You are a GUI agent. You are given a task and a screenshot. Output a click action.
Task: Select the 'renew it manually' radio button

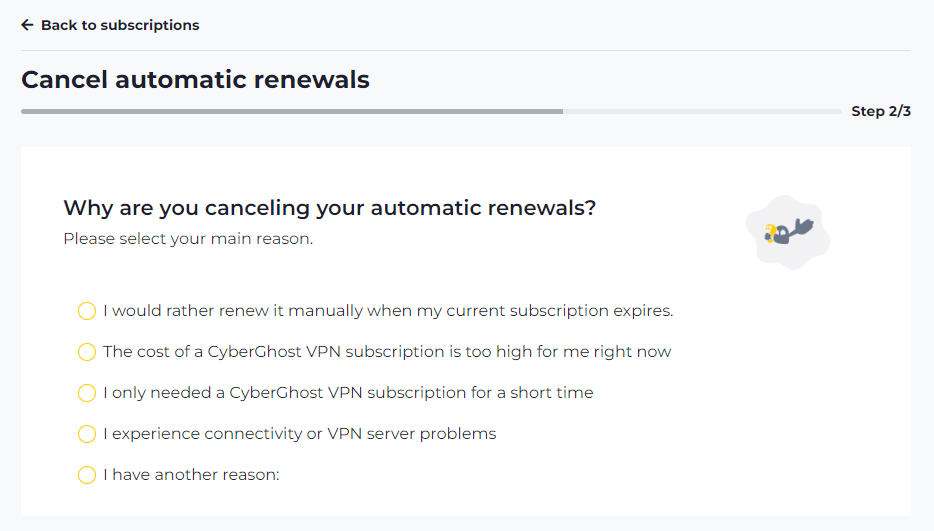pyautogui.click(x=87, y=311)
